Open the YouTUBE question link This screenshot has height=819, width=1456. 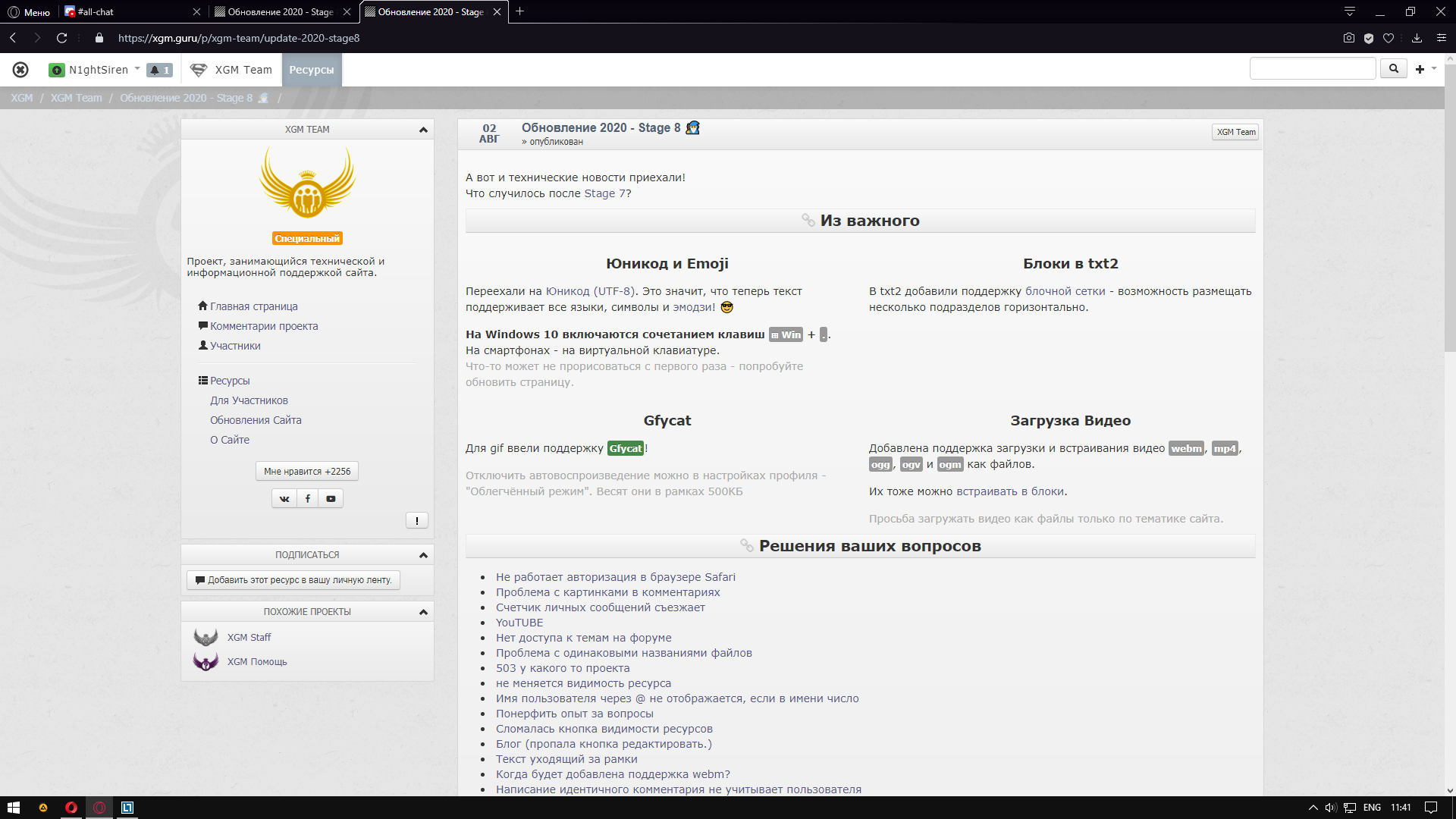tap(519, 623)
